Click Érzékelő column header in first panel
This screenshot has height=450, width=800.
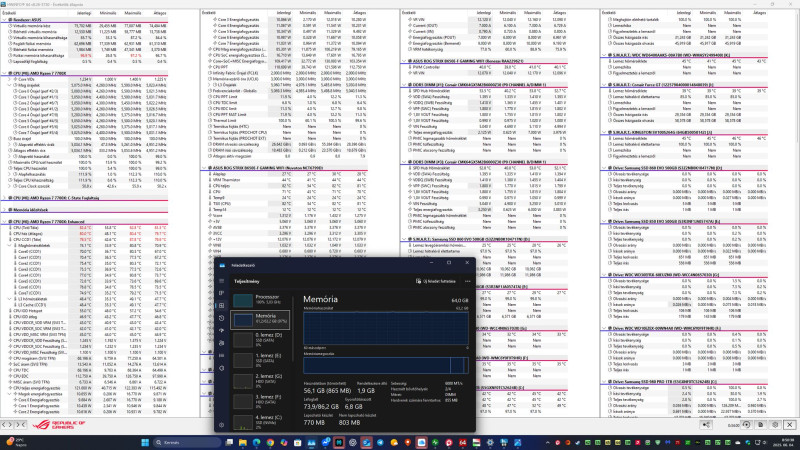9,13
